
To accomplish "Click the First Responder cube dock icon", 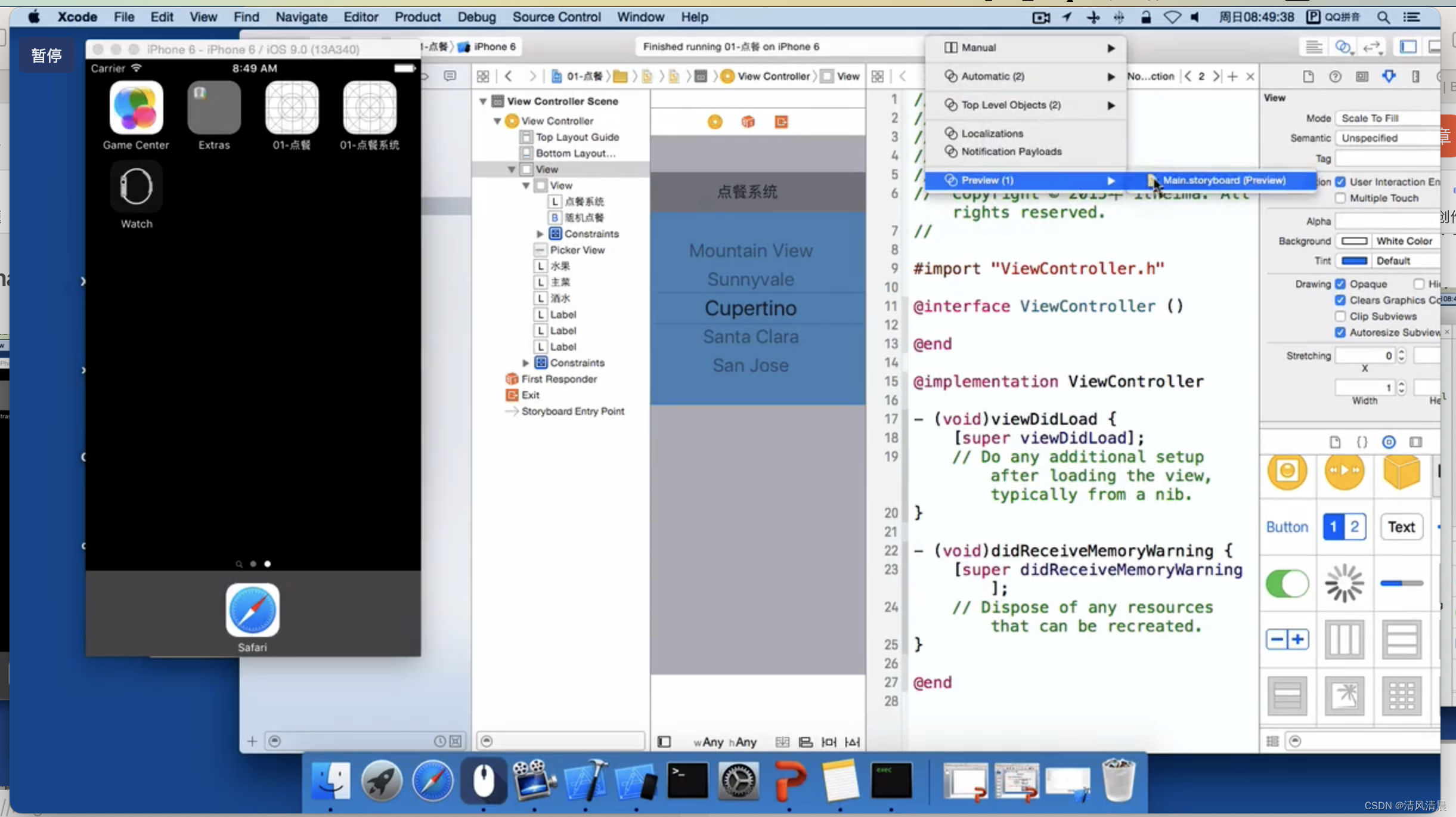I will (x=748, y=122).
